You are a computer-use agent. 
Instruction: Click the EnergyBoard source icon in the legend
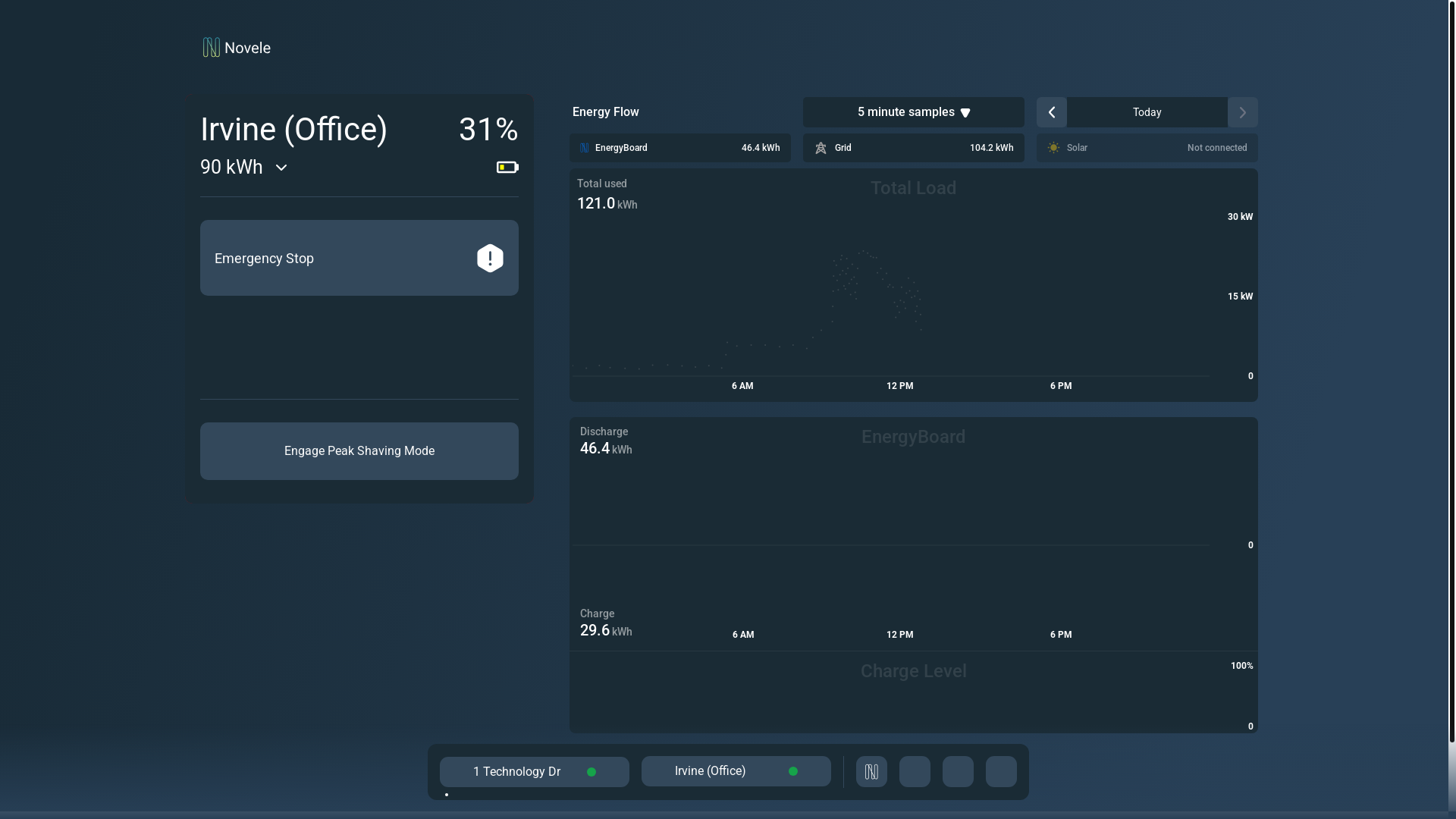(584, 148)
